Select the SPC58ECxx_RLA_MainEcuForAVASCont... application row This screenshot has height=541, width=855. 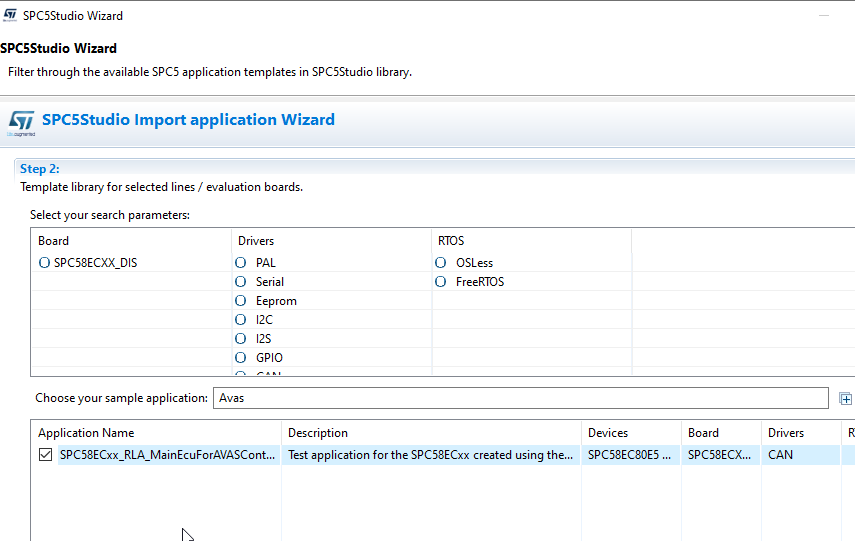pos(167,455)
